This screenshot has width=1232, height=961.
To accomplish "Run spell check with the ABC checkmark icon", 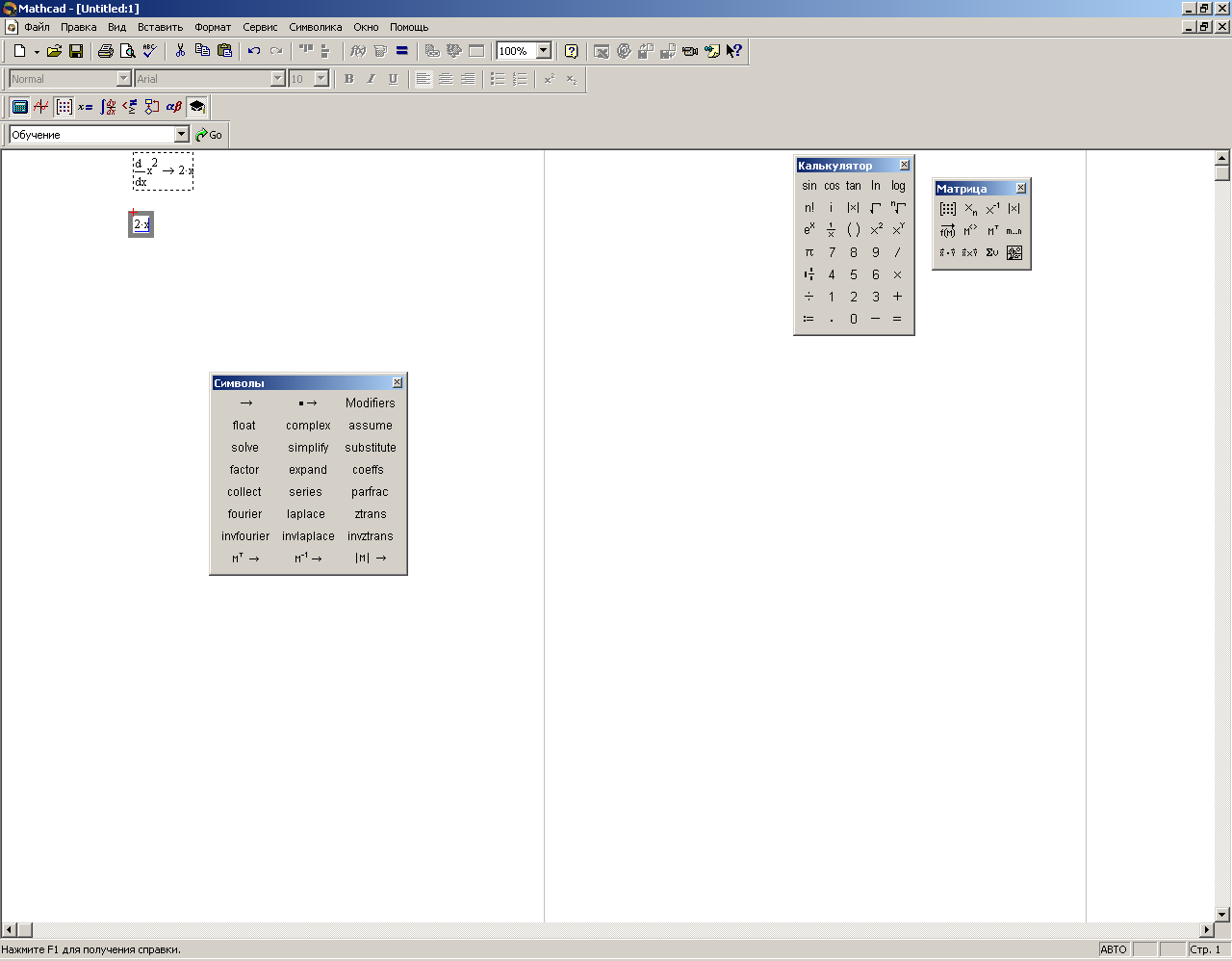I will pyautogui.click(x=149, y=51).
